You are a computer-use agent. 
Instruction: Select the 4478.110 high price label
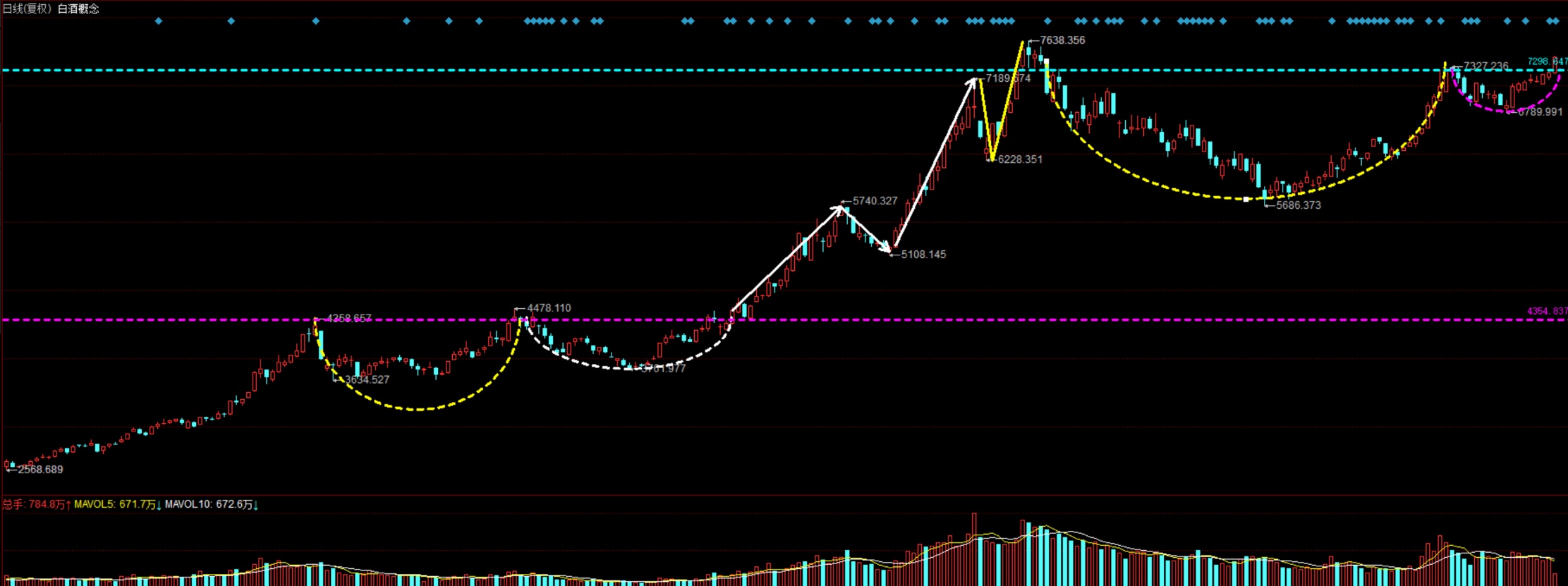pyautogui.click(x=549, y=308)
